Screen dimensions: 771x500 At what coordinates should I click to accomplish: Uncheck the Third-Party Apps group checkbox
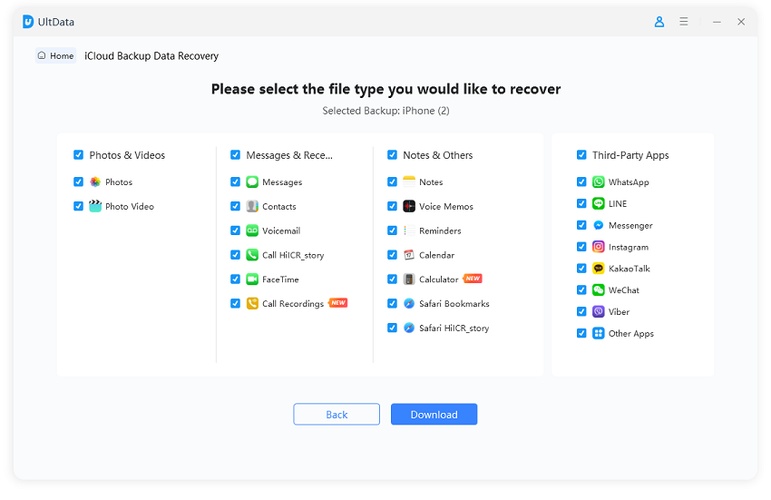(x=581, y=155)
